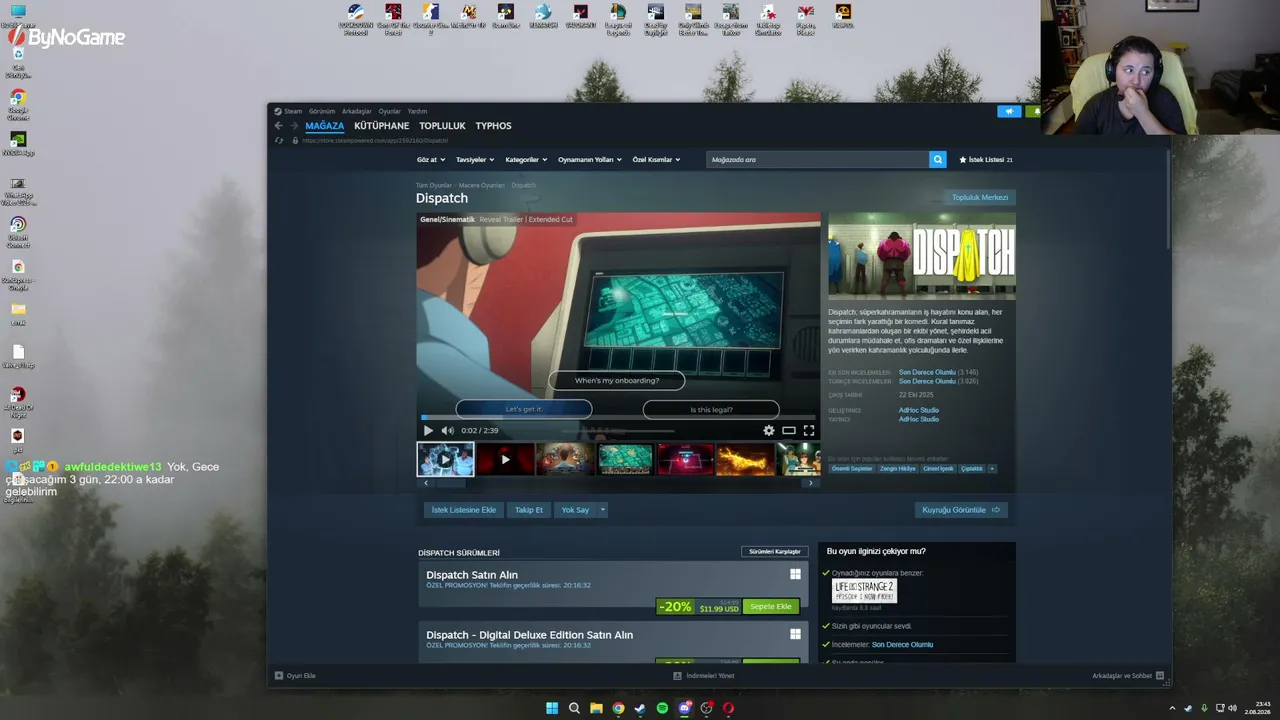Viewport: 1280px width, 720px height.
Task: Go forward in Steam navigation
Action: click(x=292, y=126)
